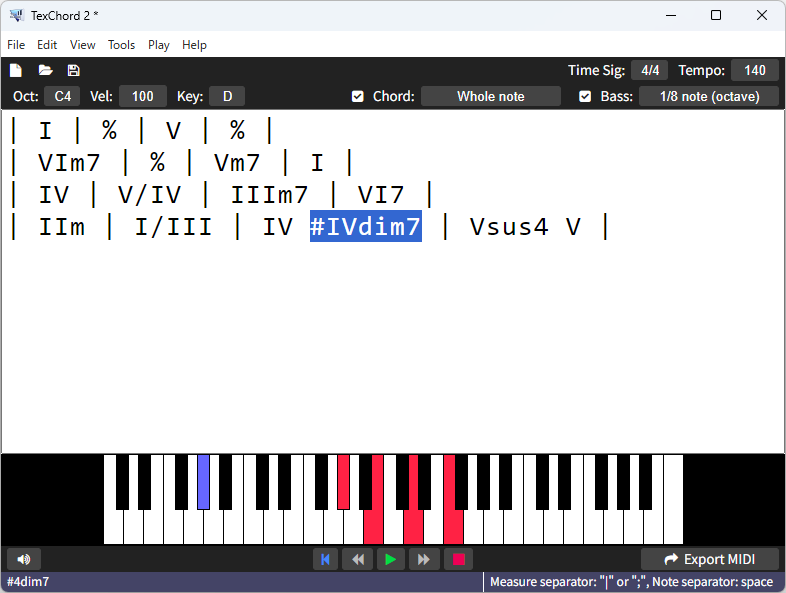
Task: Click the IIm chord in the fourth line
Action: point(62,226)
